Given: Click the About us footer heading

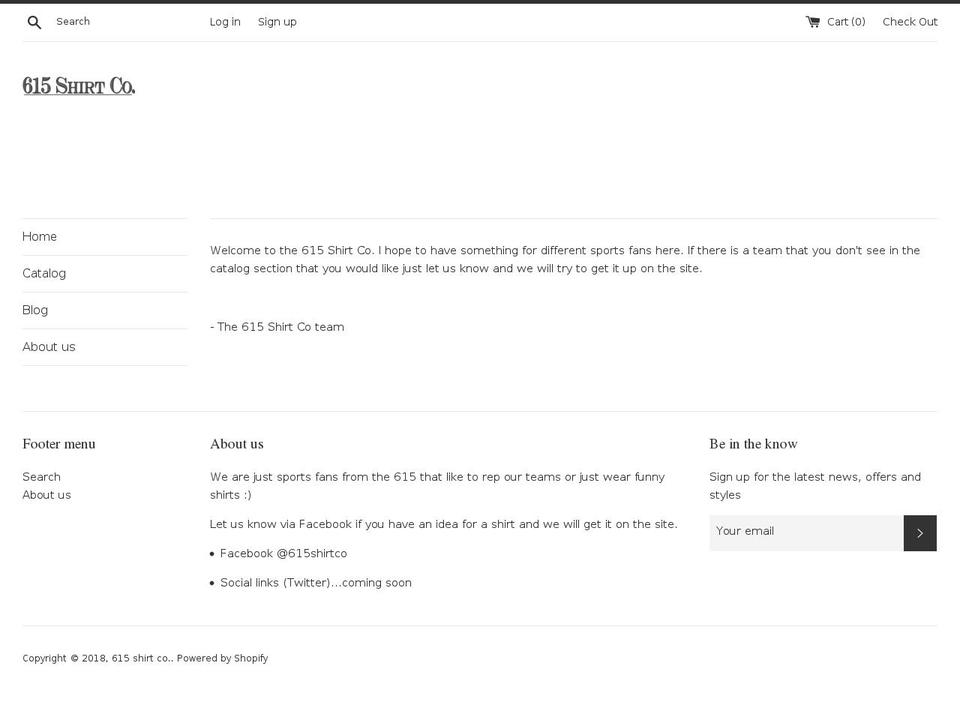Looking at the screenshot, I should tap(236, 444).
